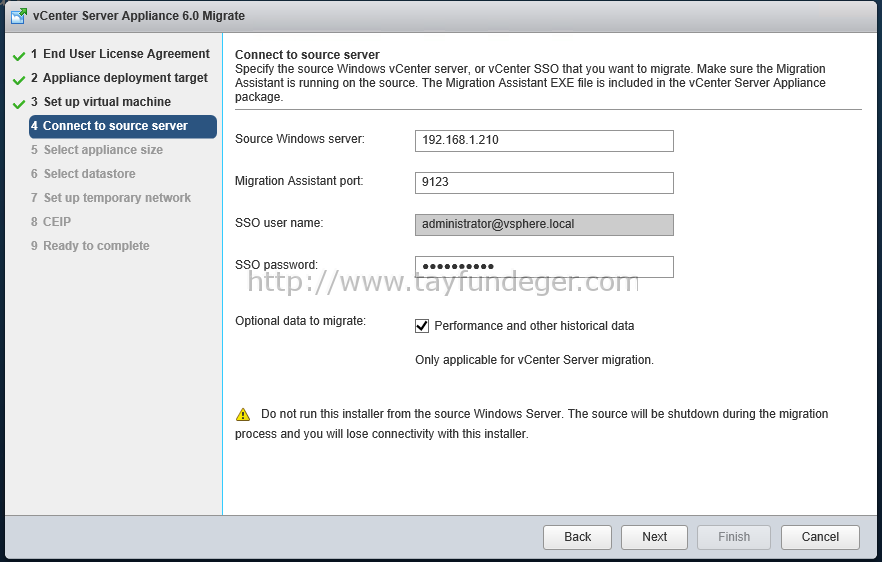Click the Connect to source server heading
Viewport: 882px width, 562px height.
point(307,55)
